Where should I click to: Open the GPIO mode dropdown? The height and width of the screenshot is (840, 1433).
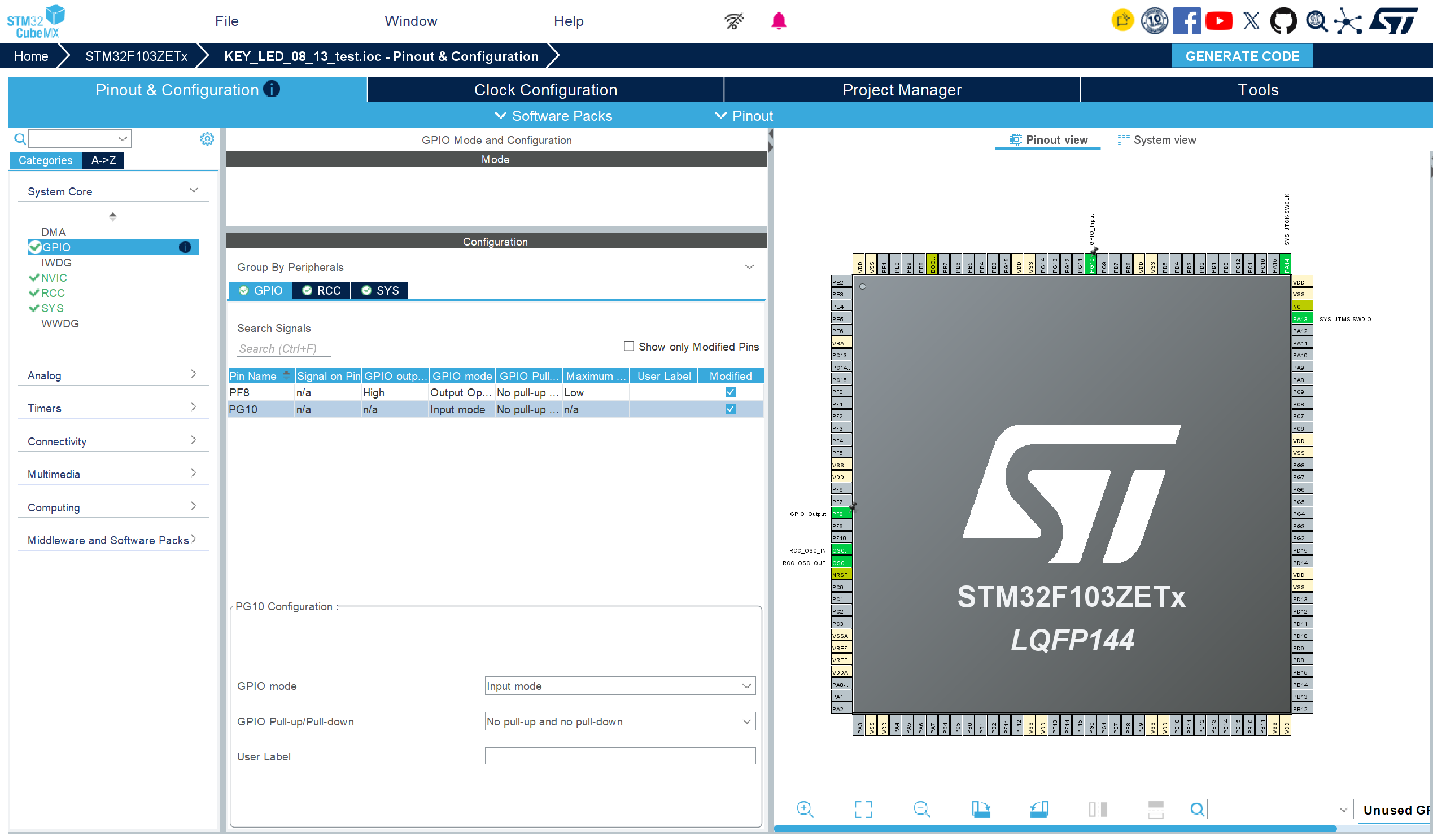[x=620, y=686]
